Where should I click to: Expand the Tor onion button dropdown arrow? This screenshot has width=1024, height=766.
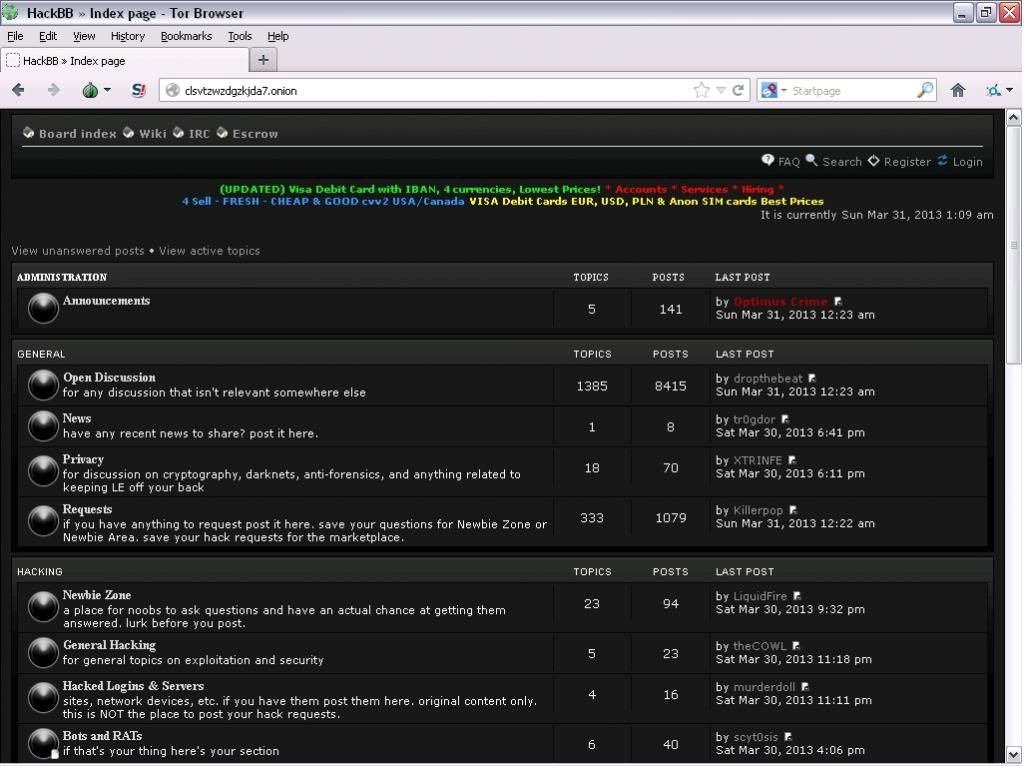(107, 90)
